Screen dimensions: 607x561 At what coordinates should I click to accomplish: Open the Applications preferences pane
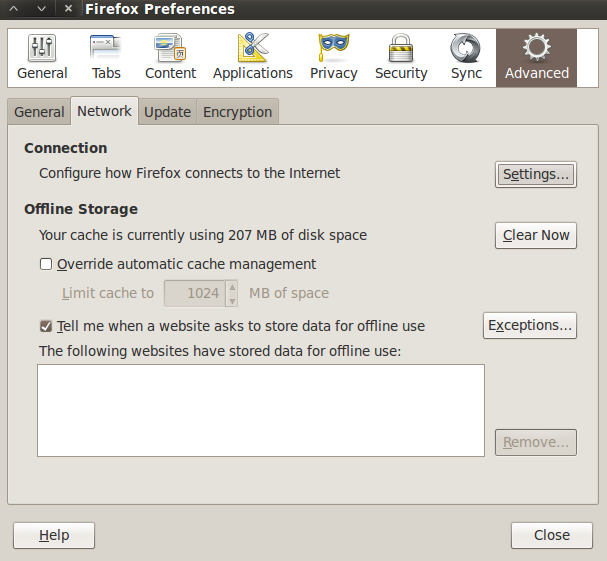pos(252,58)
